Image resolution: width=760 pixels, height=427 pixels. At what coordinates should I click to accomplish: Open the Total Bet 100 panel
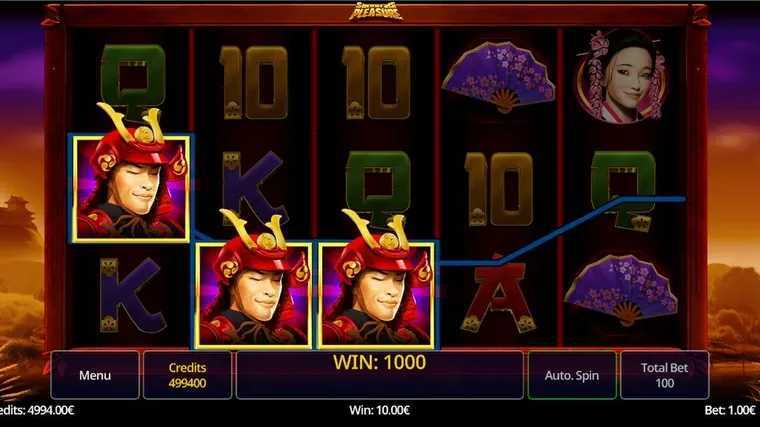(665, 375)
